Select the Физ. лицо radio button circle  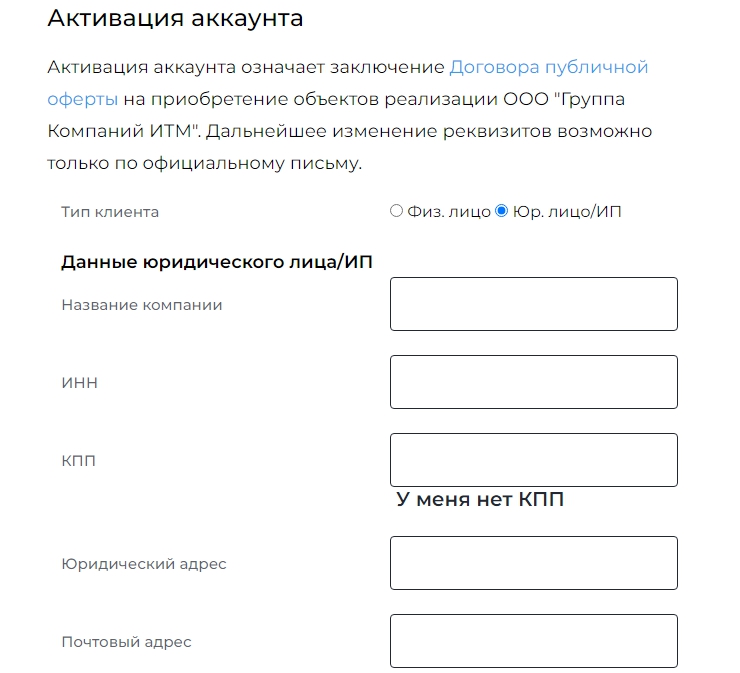click(396, 211)
